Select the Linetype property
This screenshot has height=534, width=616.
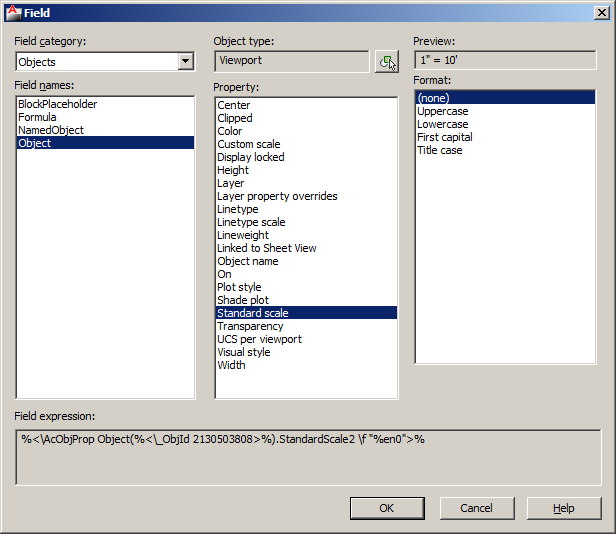(x=306, y=209)
